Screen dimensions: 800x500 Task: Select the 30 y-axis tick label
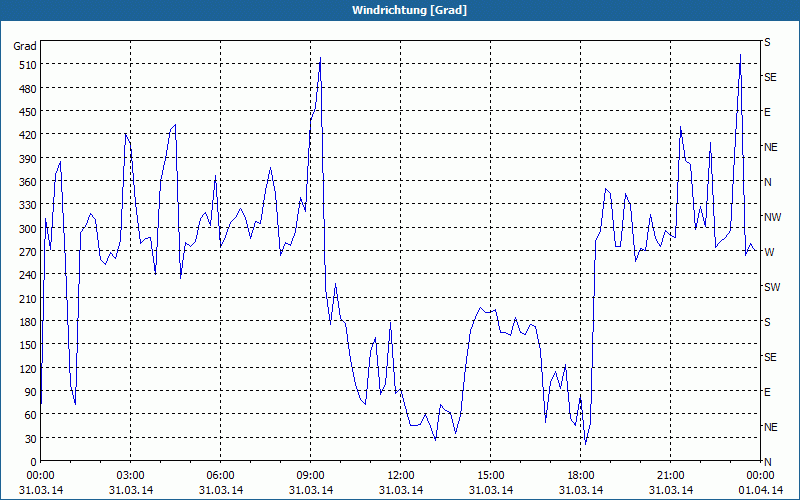pyautogui.click(x=31, y=438)
